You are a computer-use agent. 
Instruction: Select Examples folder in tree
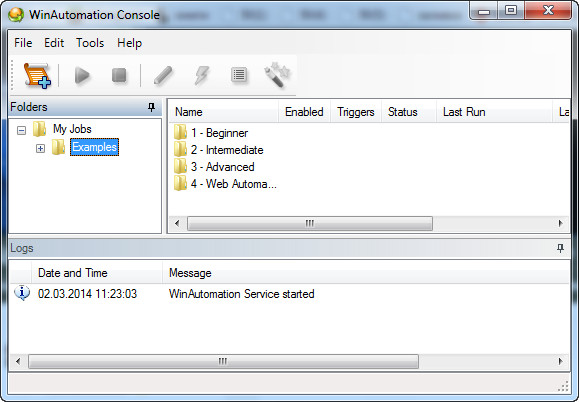click(95, 147)
